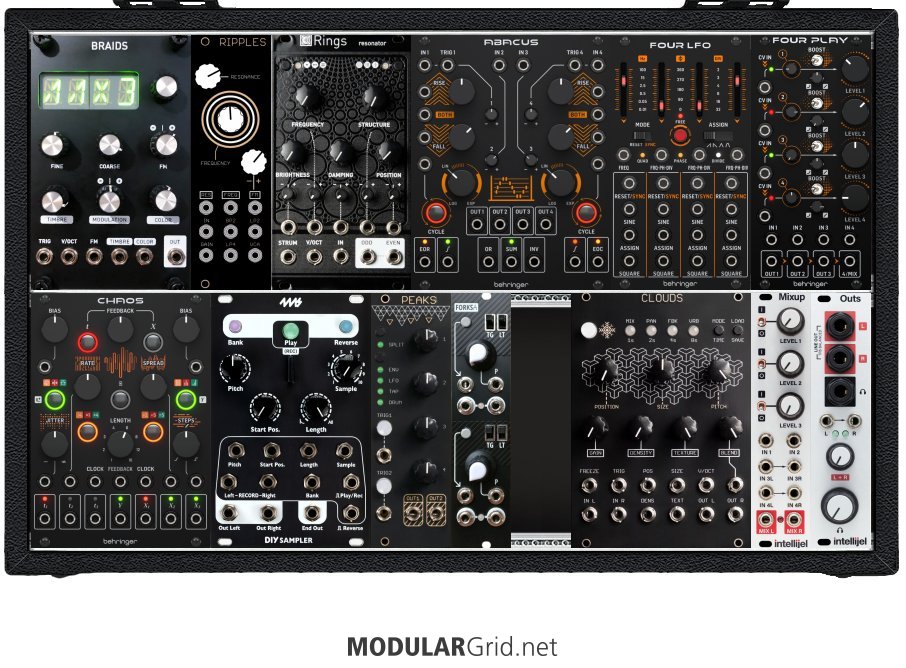Turn the Braids FINE knob
The width and height of the screenshot is (906, 668).
[53, 144]
